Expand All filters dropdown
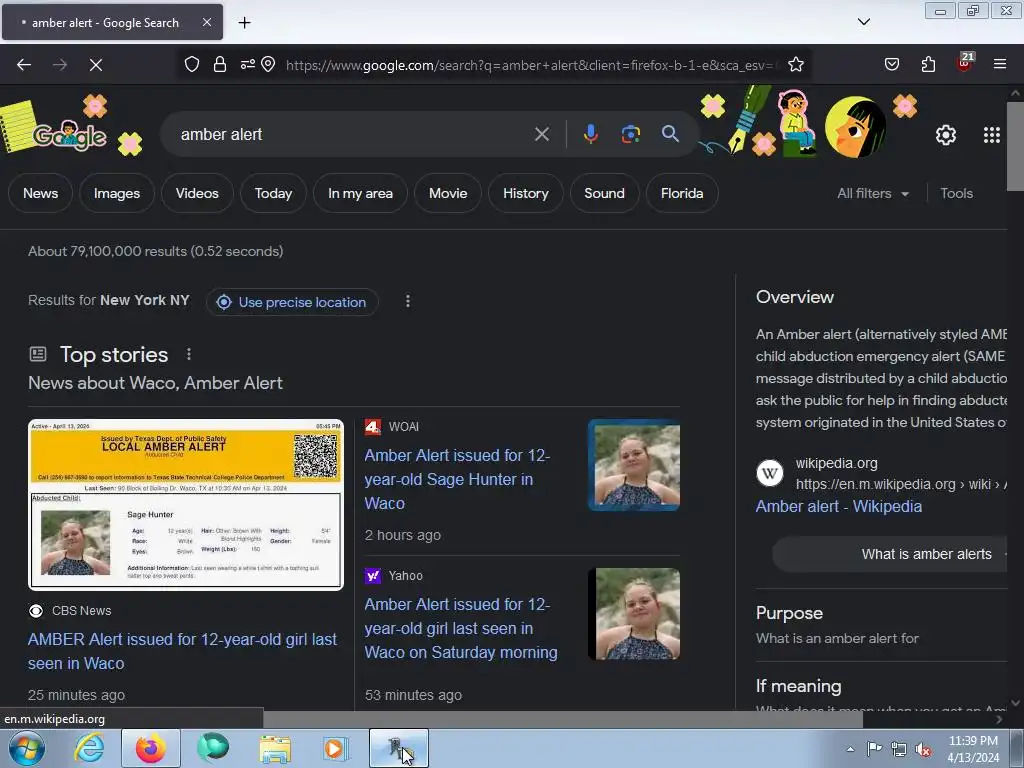The width and height of the screenshot is (1024, 768). pyautogui.click(x=873, y=193)
